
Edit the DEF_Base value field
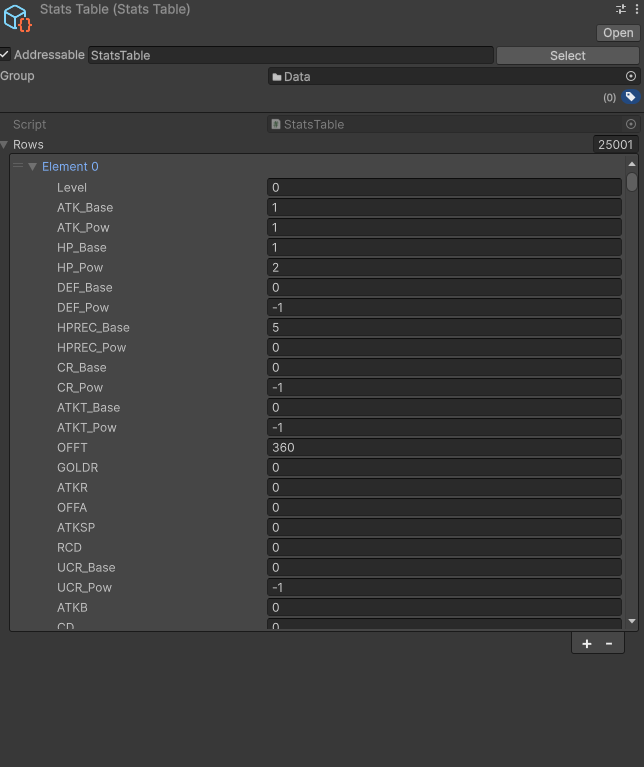pos(444,288)
